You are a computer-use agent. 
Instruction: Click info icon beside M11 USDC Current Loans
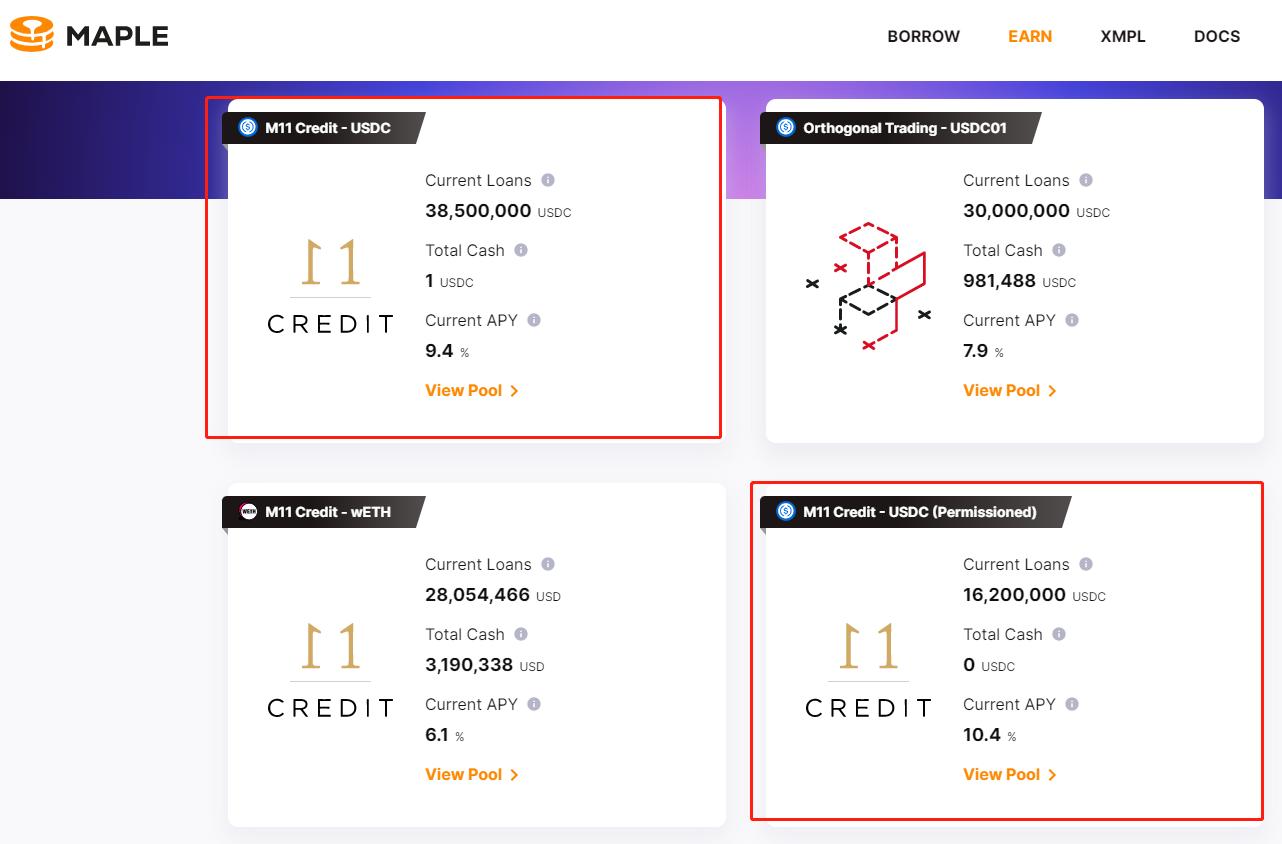pos(548,180)
